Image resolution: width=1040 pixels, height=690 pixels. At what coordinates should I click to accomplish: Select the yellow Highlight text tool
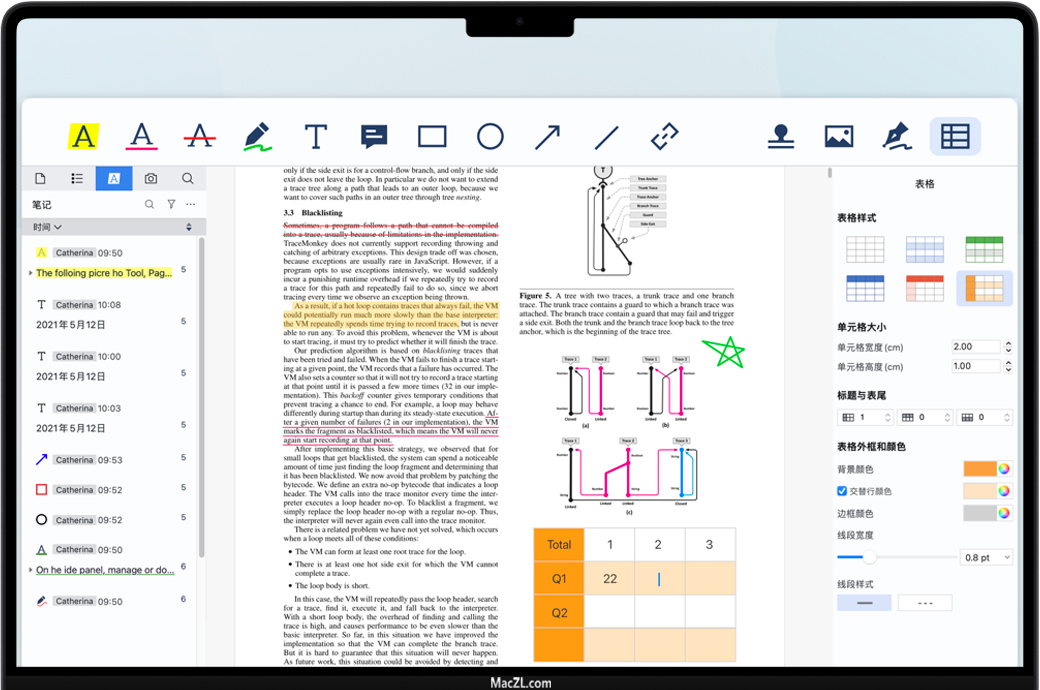point(83,136)
